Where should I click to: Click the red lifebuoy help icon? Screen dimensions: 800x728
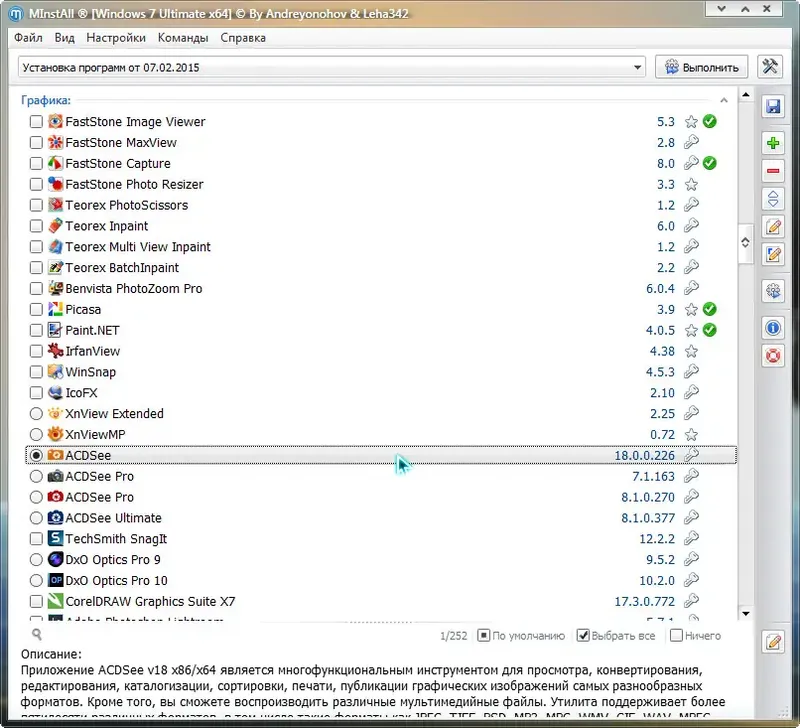pos(773,355)
